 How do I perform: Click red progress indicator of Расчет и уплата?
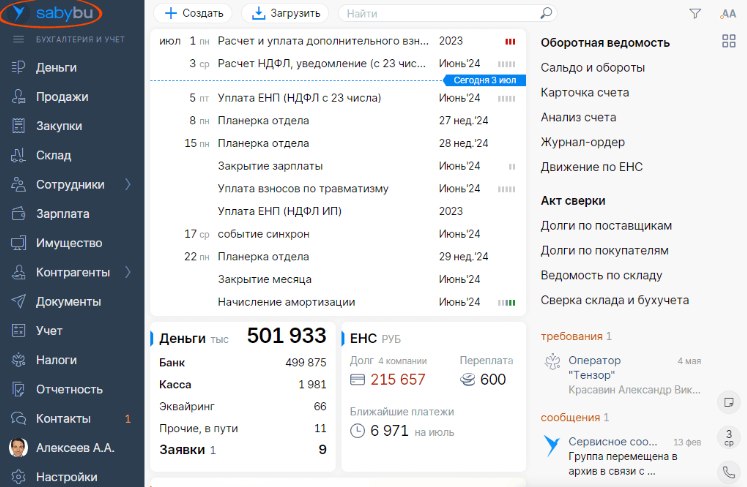point(510,41)
